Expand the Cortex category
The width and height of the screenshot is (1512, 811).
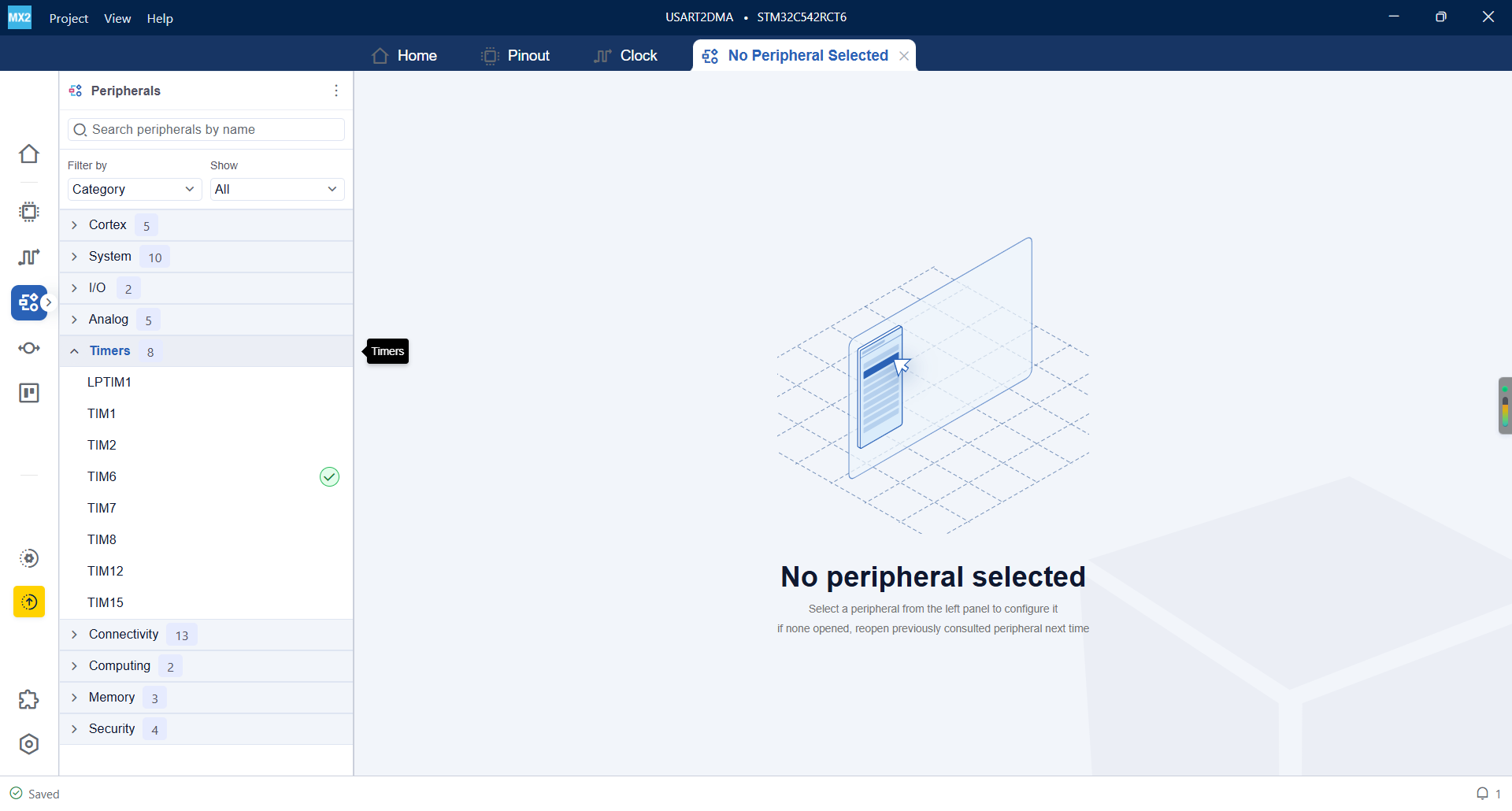click(x=206, y=225)
